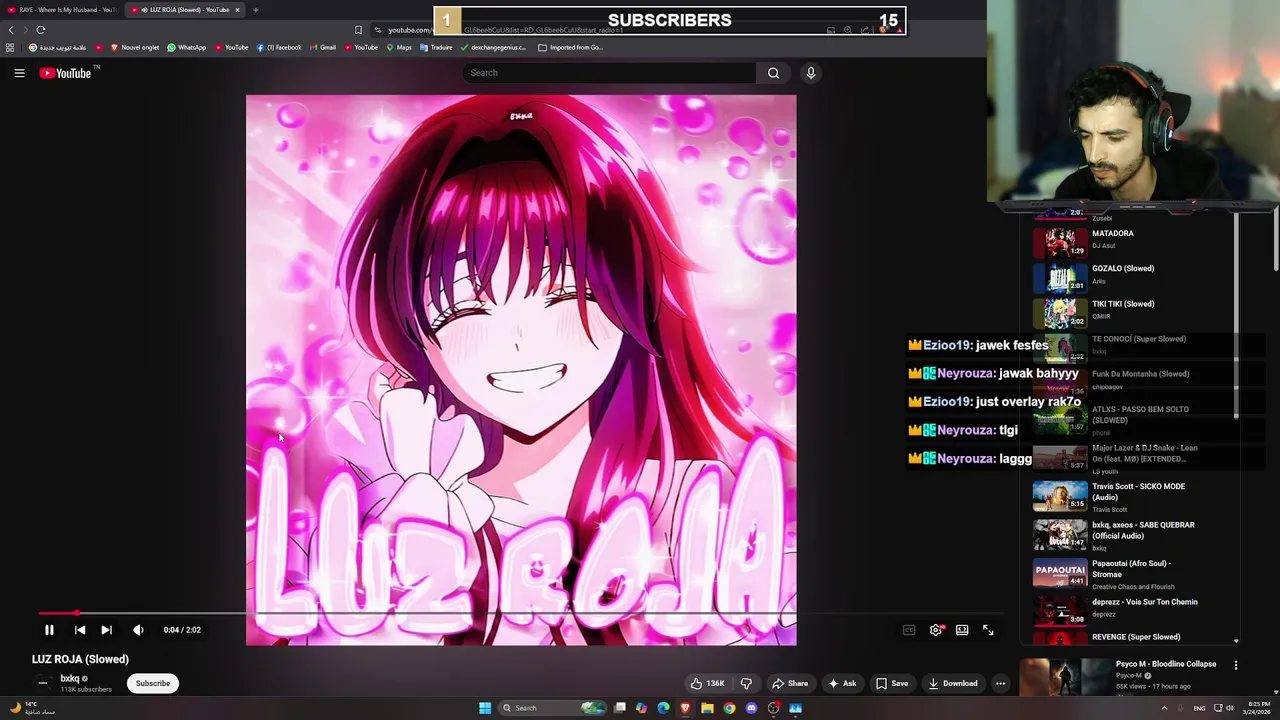Mute the video player volume
Viewport: 1280px width, 720px height.
click(x=138, y=630)
